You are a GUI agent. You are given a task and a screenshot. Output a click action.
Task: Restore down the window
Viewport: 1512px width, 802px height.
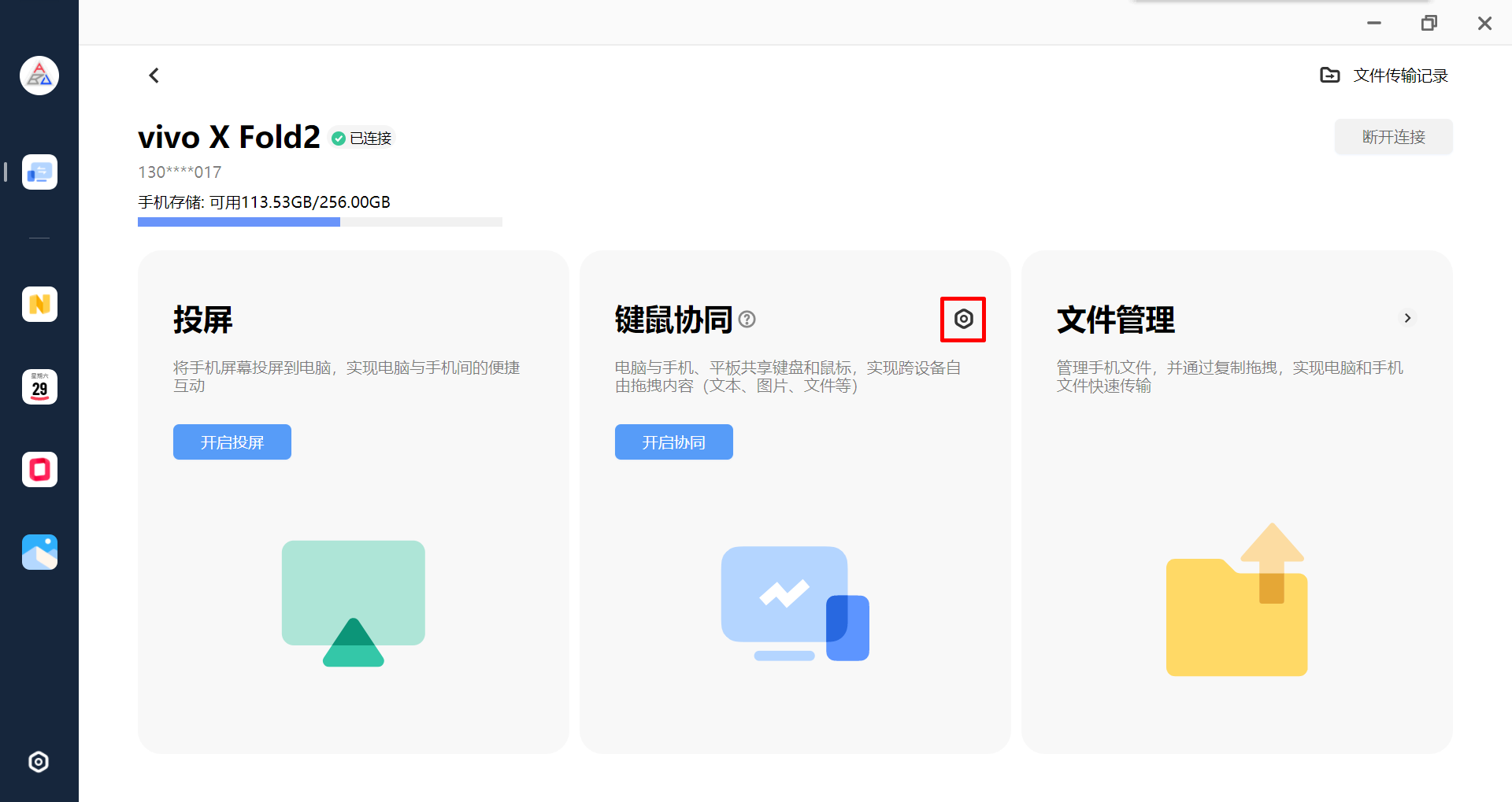point(1429,23)
